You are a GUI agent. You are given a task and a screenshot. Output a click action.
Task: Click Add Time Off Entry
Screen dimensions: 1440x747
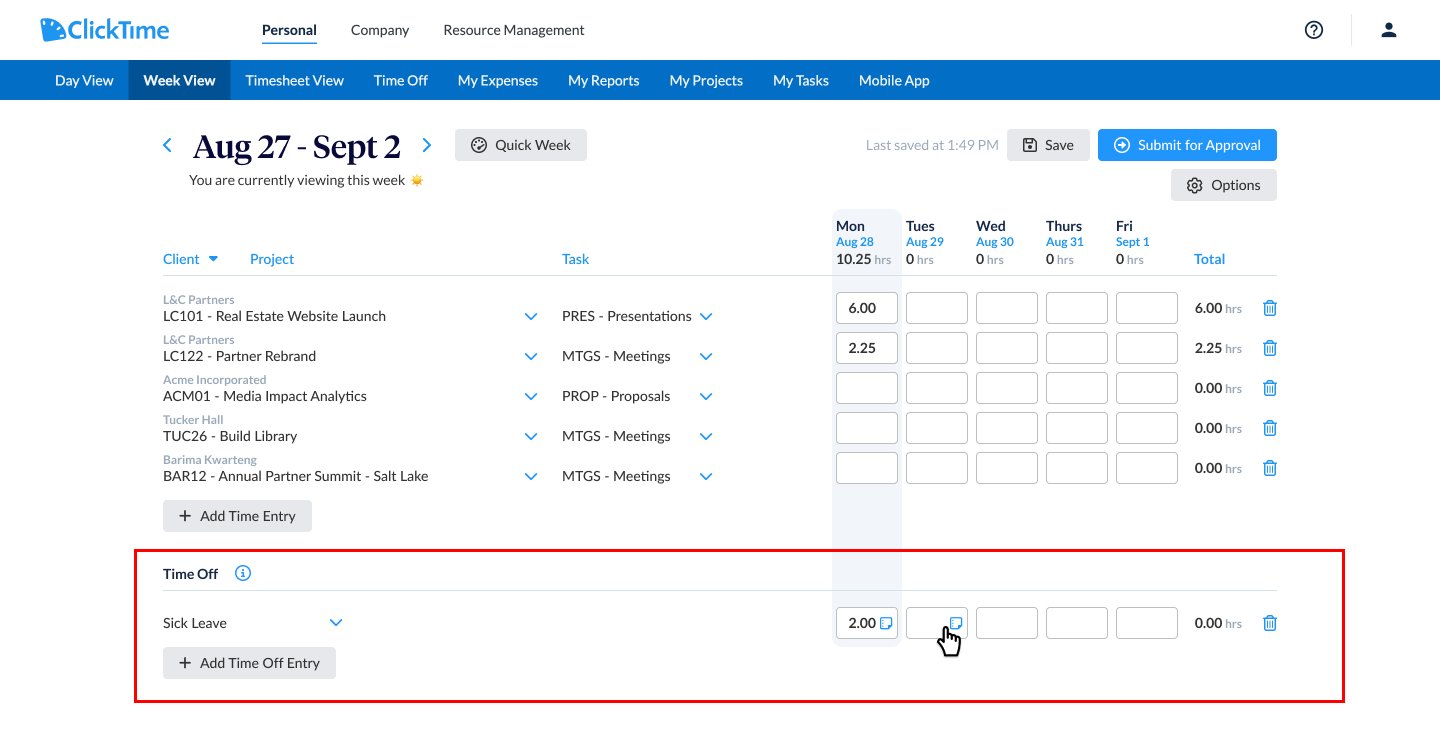click(249, 663)
